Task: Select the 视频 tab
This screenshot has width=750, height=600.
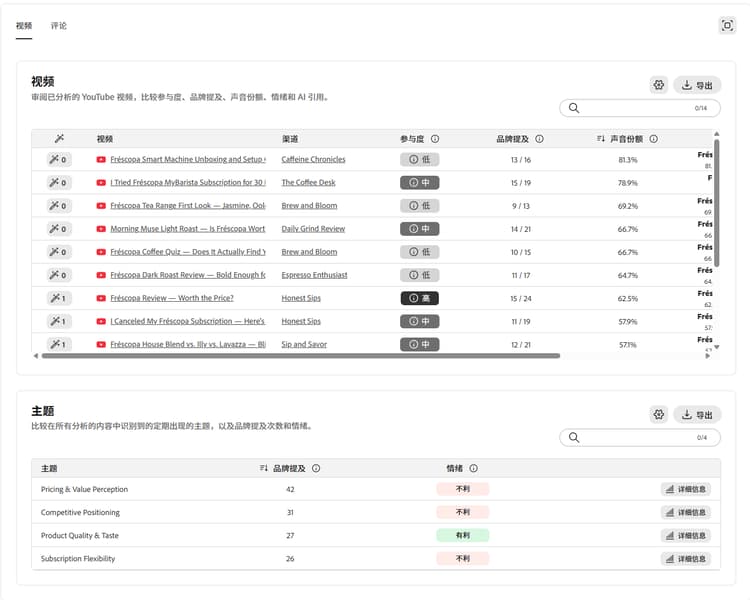Action: pyautogui.click(x=24, y=26)
